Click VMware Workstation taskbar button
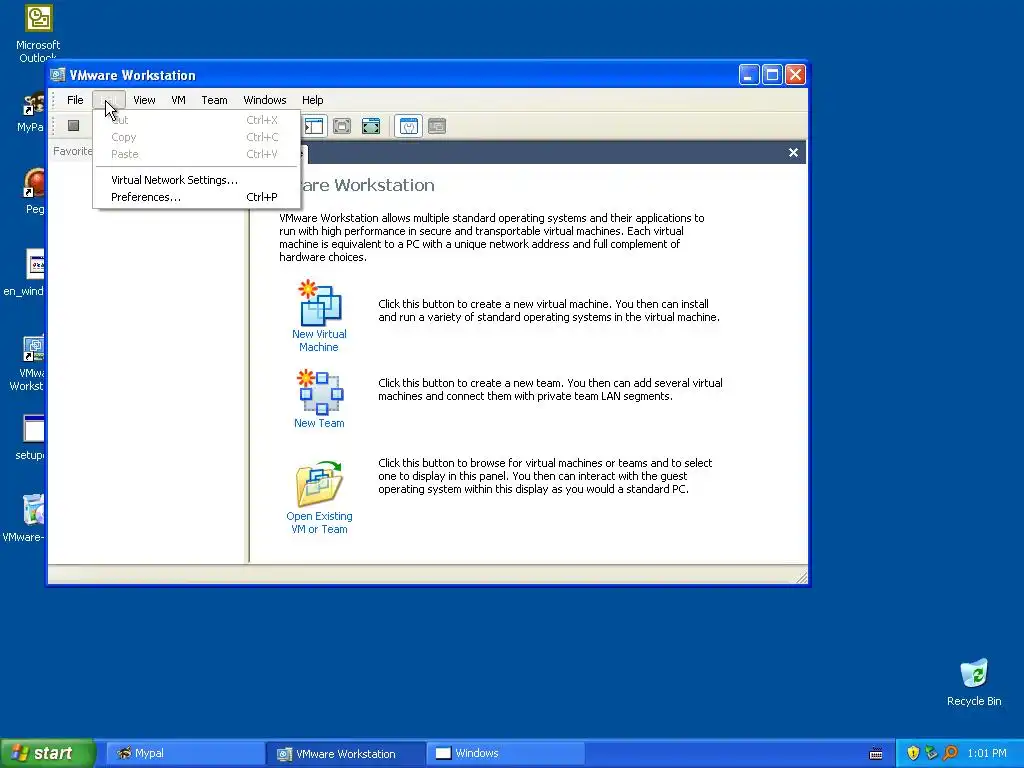The height and width of the screenshot is (768, 1024). 346,754
